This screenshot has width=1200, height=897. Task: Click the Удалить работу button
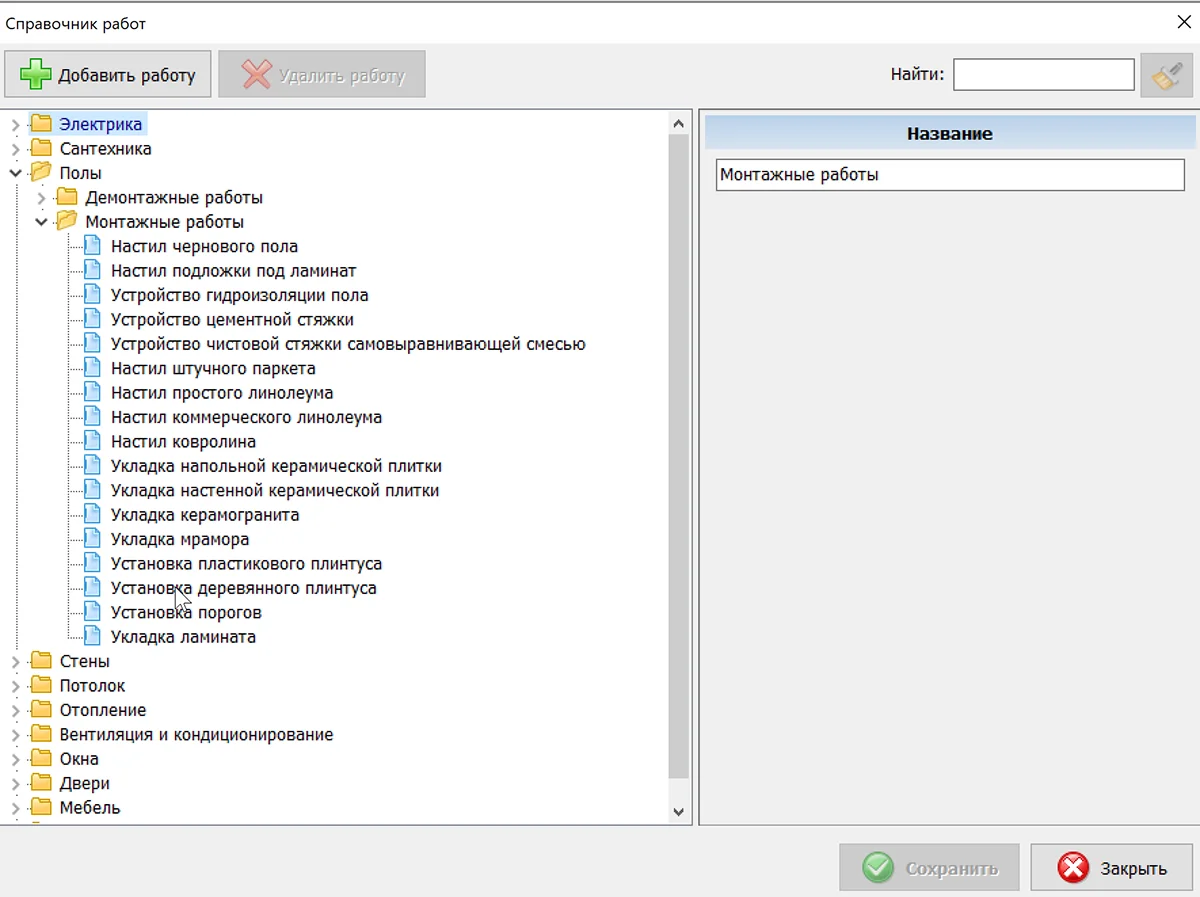(322, 75)
